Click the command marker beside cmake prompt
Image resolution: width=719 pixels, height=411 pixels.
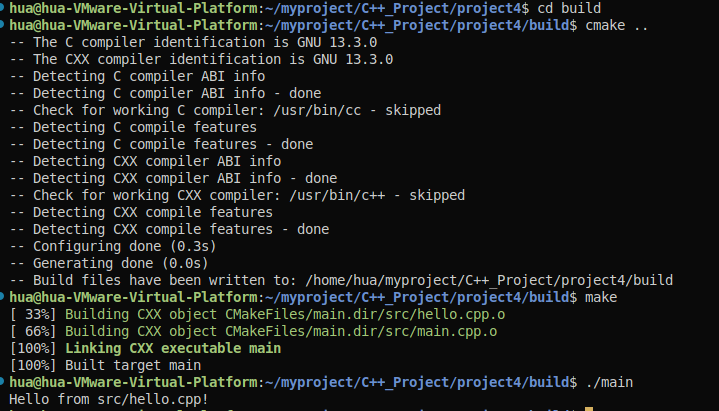tap(2, 23)
